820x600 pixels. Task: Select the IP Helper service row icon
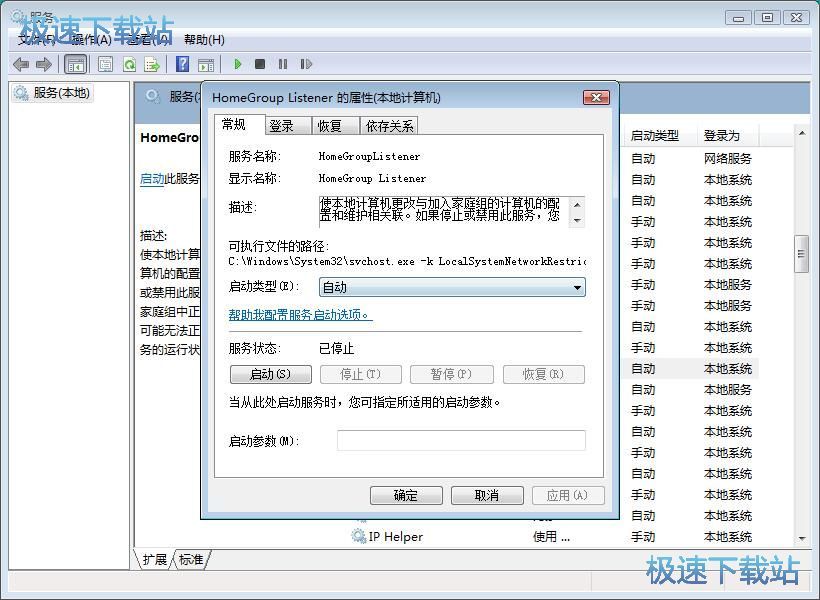coord(358,536)
